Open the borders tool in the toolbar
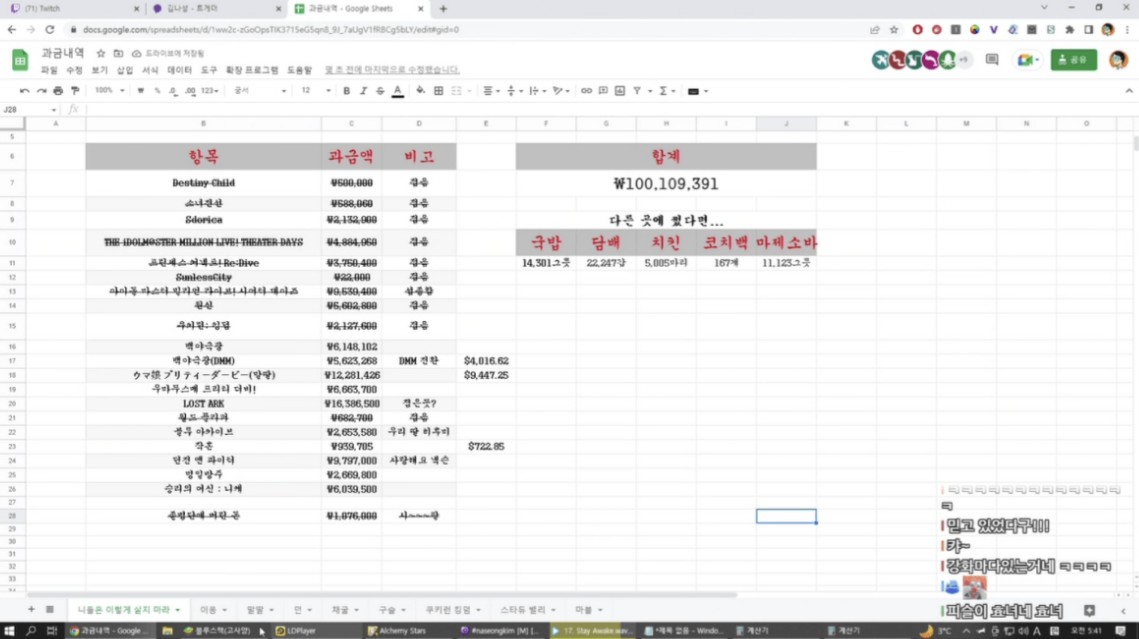Viewport: 1139px width, 639px height. point(438,91)
